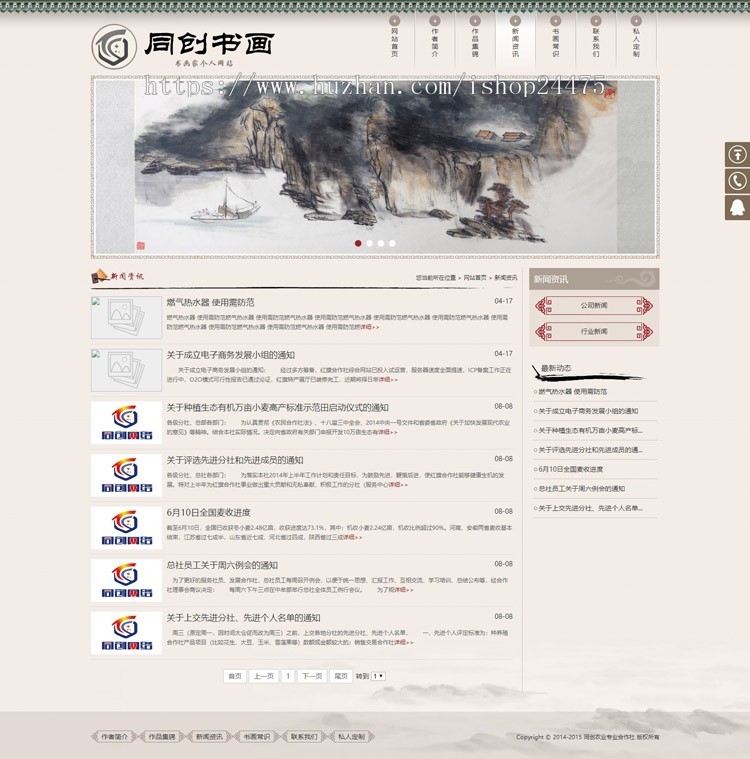The image size is (750, 759).
Task: Open the 公司新闻 sidebar category
Action: (594, 305)
